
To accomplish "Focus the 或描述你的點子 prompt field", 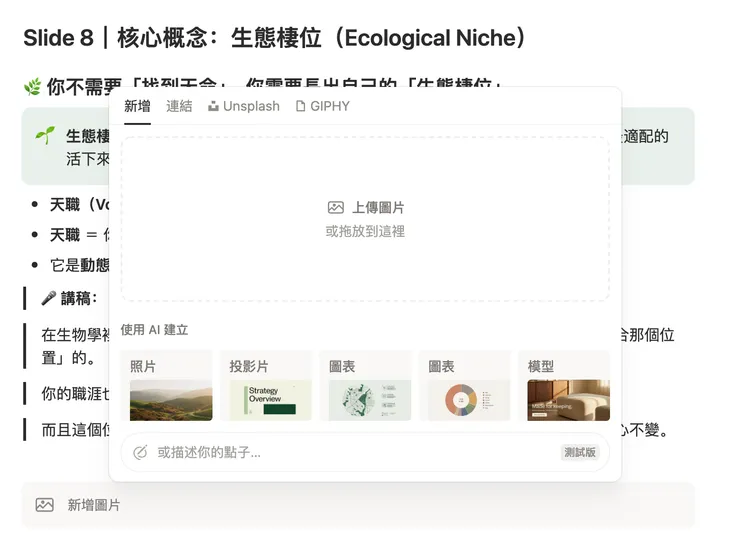I will point(365,452).
